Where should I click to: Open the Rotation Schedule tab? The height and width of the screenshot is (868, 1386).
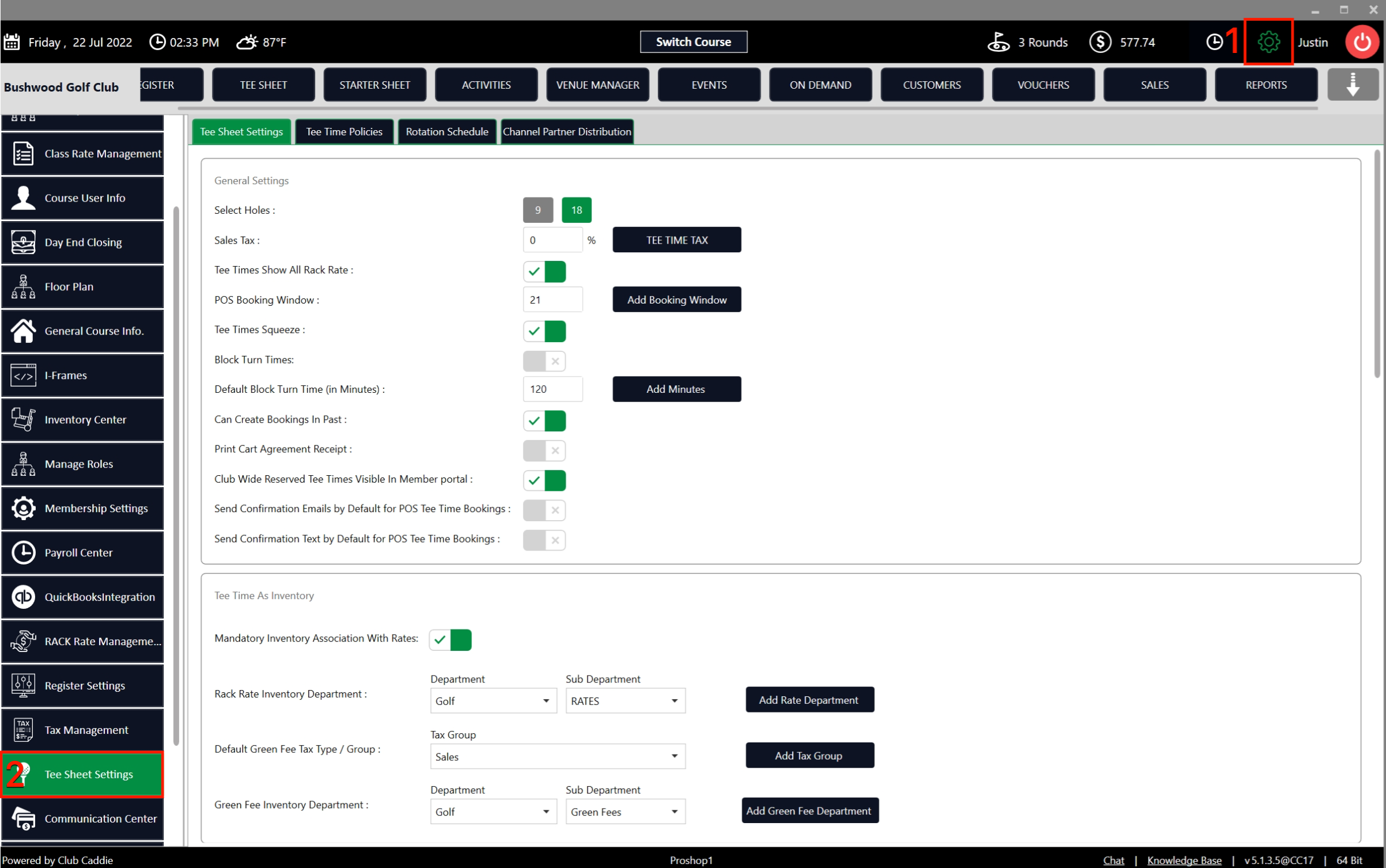[446, 132]
